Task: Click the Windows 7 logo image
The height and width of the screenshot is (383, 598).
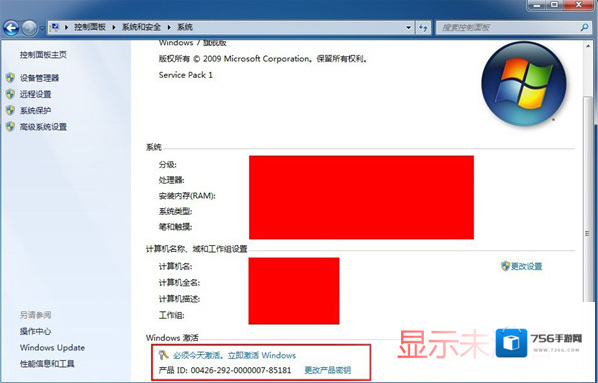Action: pos(524,84)
